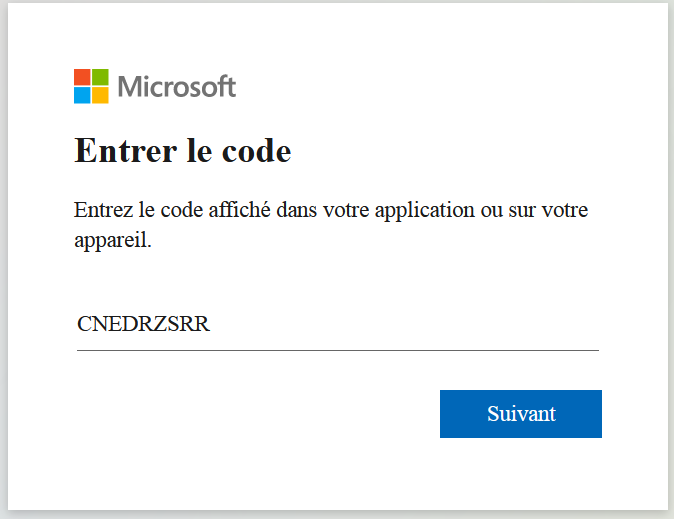Click the "Entrer le code" heading
674x519 pixels.
[x=183, y=151]
